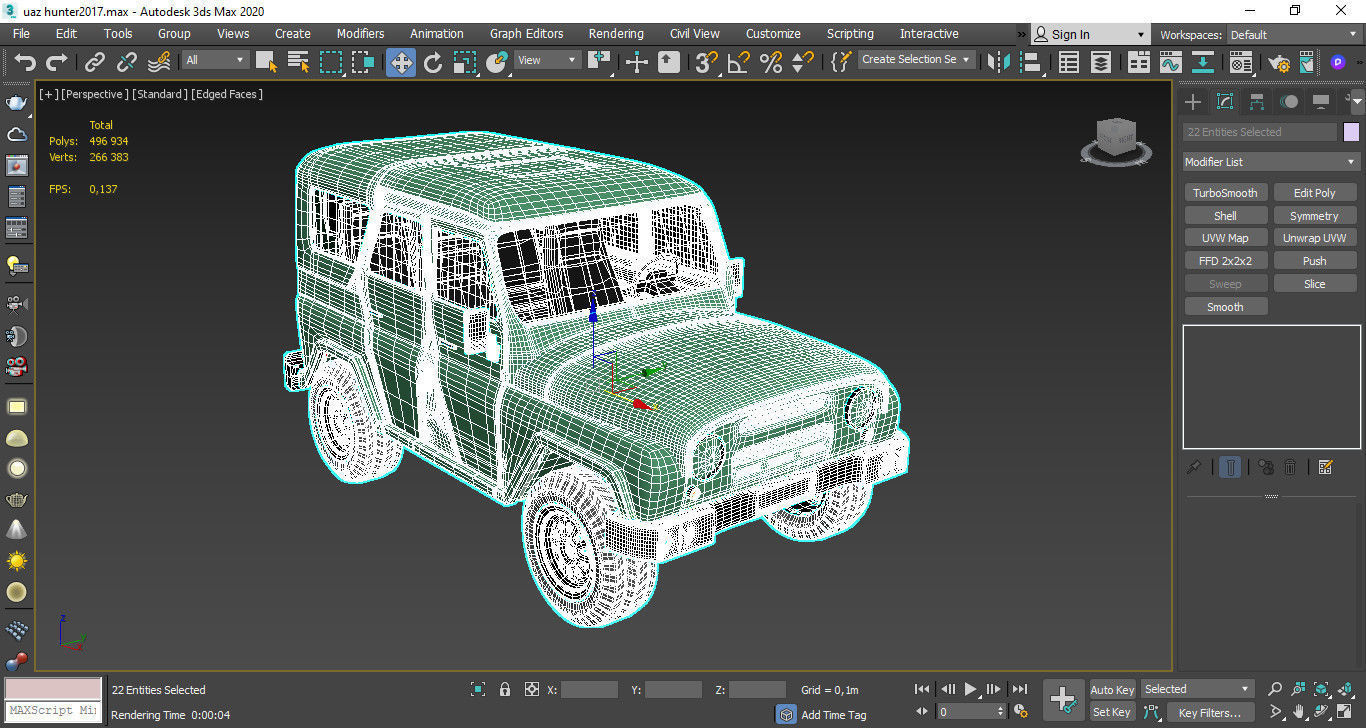Open the Layer Explorer
Viewport: 1366px width, 728px height.
click(1101, 62)
